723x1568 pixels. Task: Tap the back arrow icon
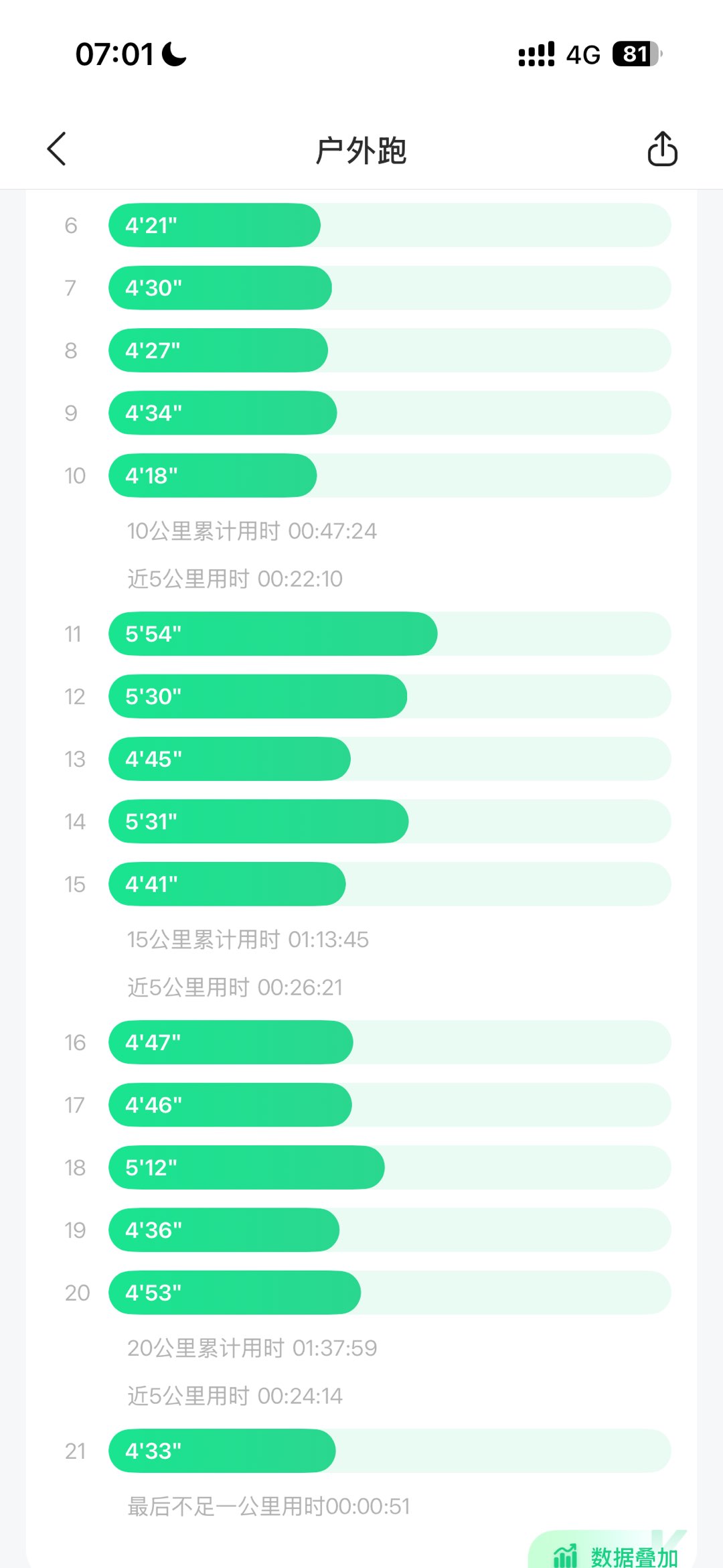[57, 149]
